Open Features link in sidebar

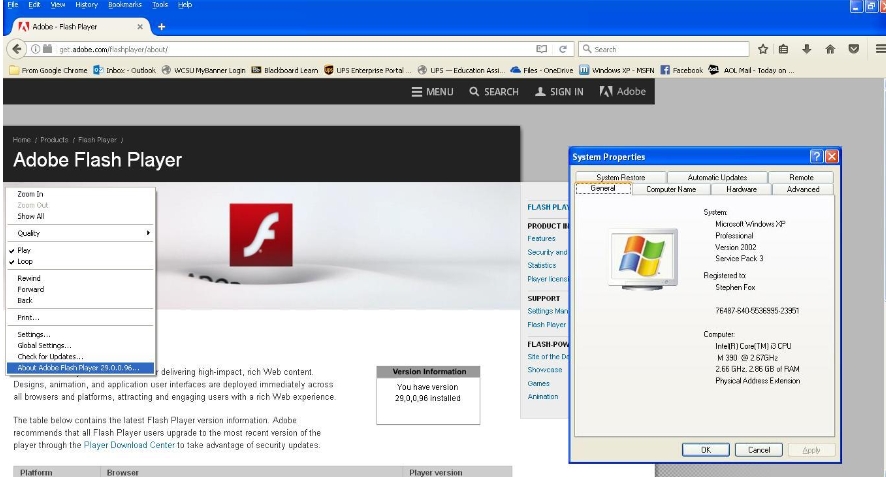[541, 238]
